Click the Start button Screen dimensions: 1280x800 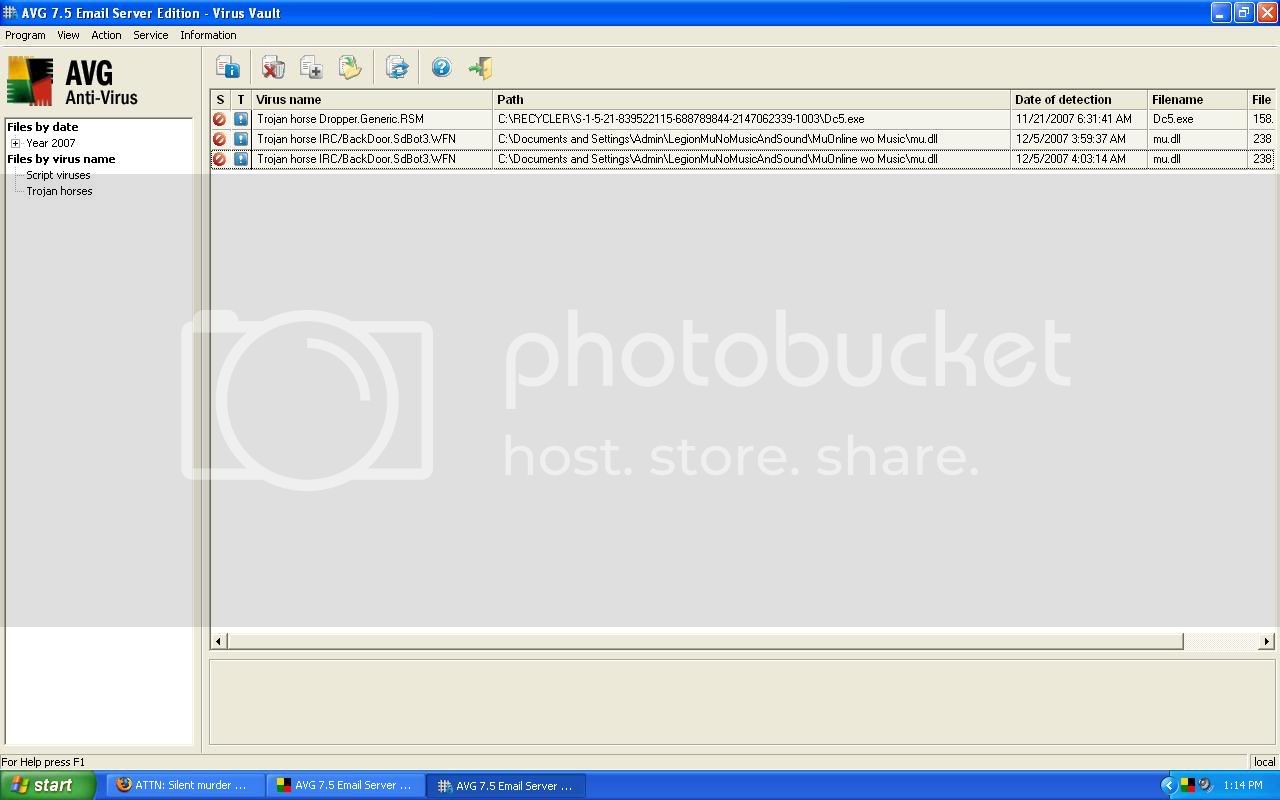tap(48, 785)
